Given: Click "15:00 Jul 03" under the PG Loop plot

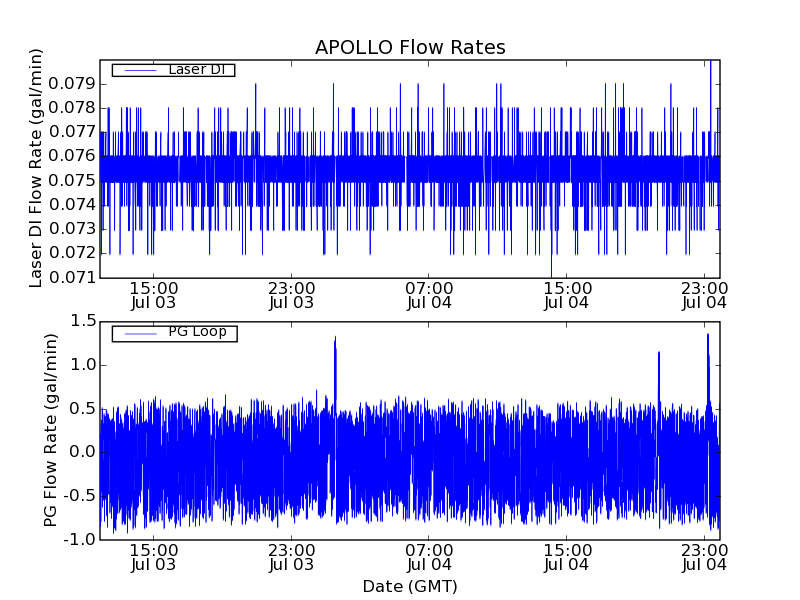Looking at the screenshot, I should (x=154, y=557).
